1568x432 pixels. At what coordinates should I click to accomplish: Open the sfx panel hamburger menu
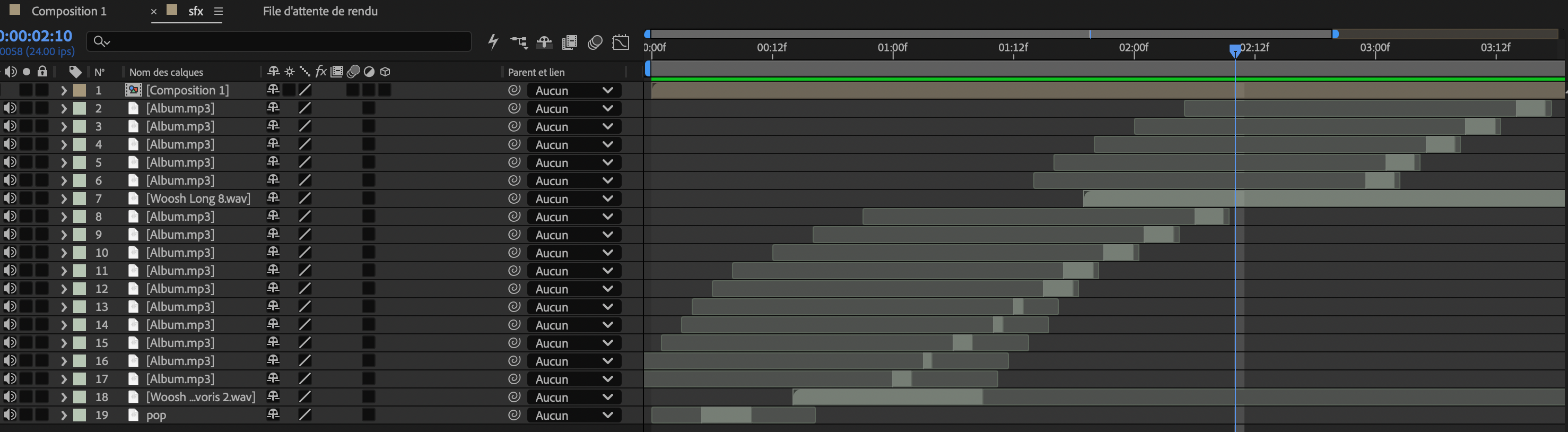(x=219, y=11)
